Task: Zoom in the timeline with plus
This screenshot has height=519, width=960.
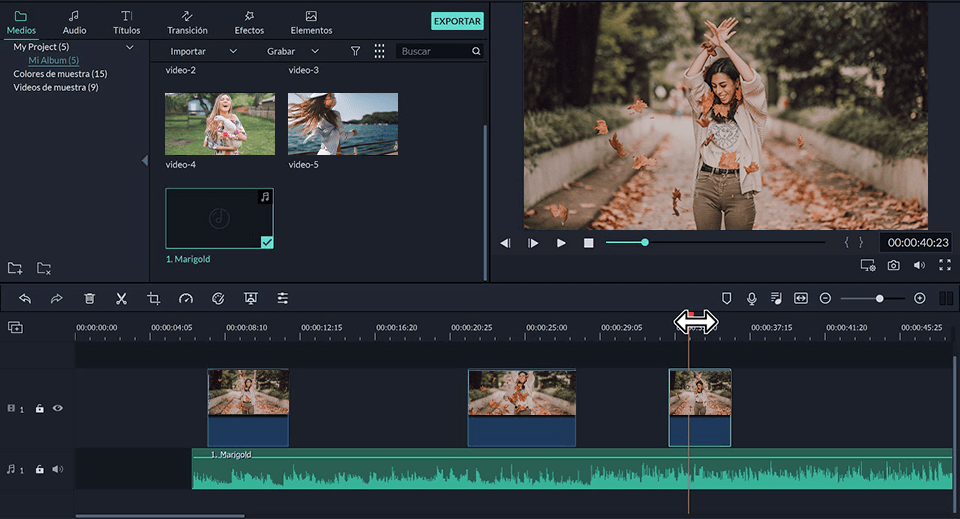Action: coord(920,299)
